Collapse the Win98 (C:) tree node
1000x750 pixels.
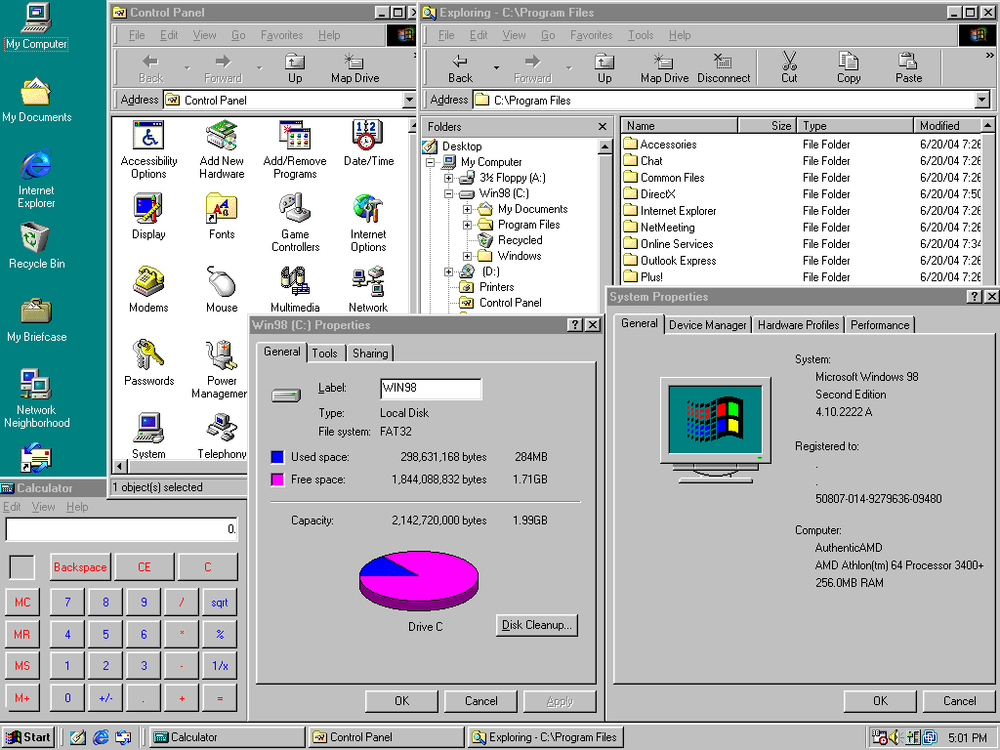[448, 193]
